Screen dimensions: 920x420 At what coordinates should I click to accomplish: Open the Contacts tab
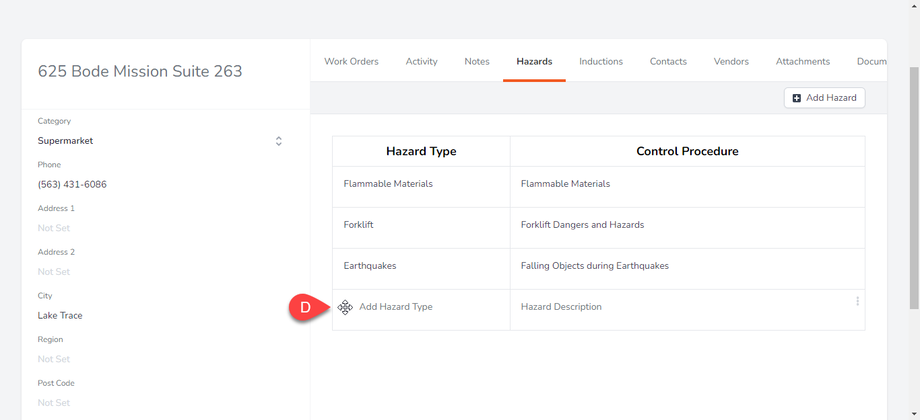668,62
